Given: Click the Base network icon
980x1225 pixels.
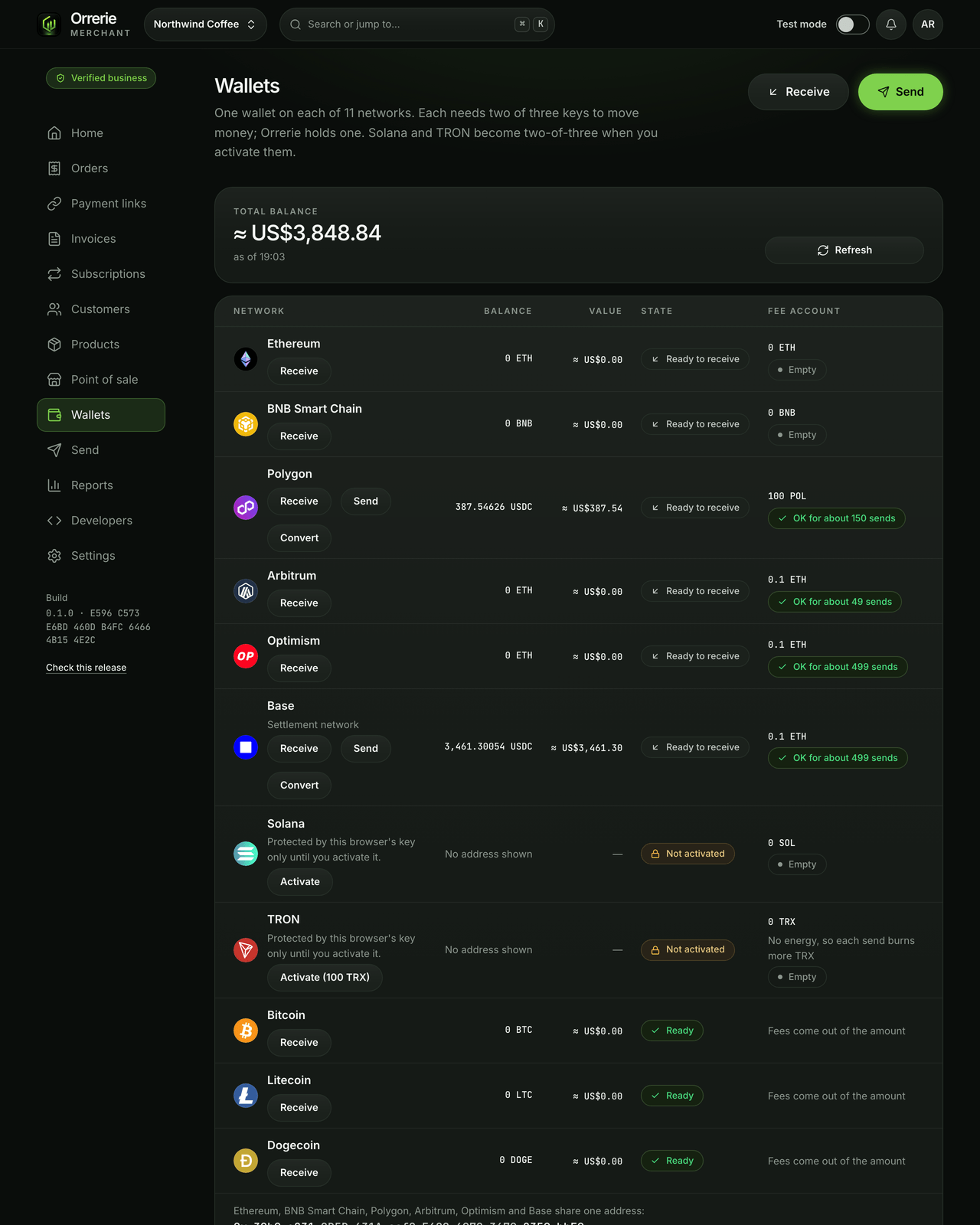Looking at the screenshot, I should [x=246, y=746].
